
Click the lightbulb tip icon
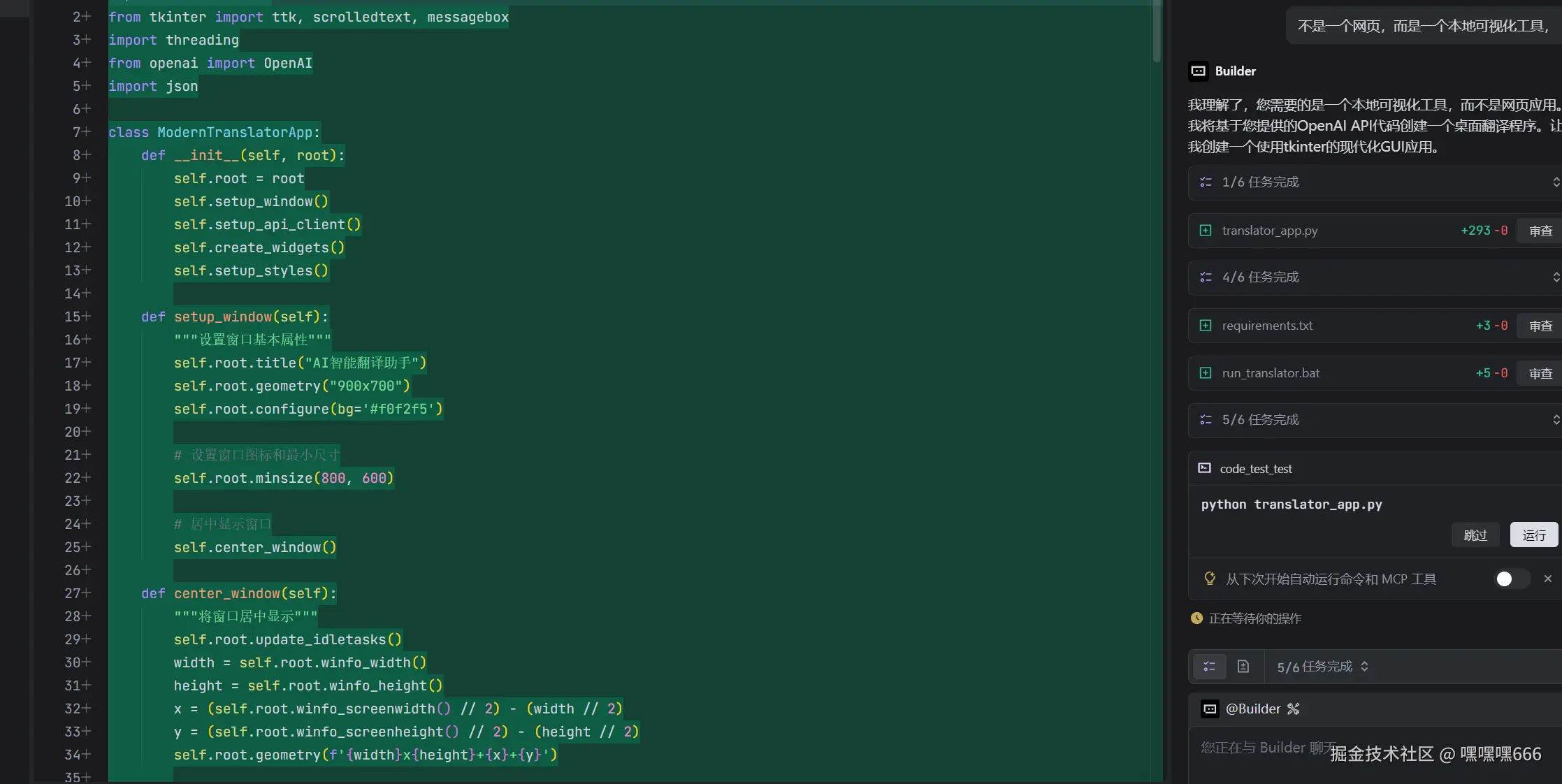tap(1210, 579)
